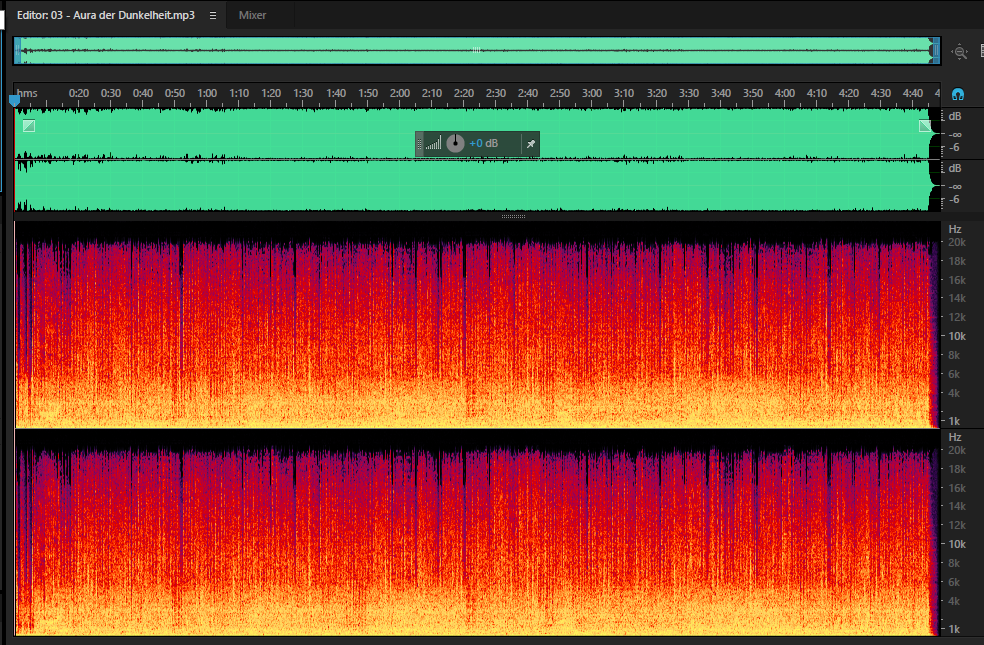Click 10k on the upper frequency scale
The height and width of the screenshot is (645, 984).
point(957,336)
